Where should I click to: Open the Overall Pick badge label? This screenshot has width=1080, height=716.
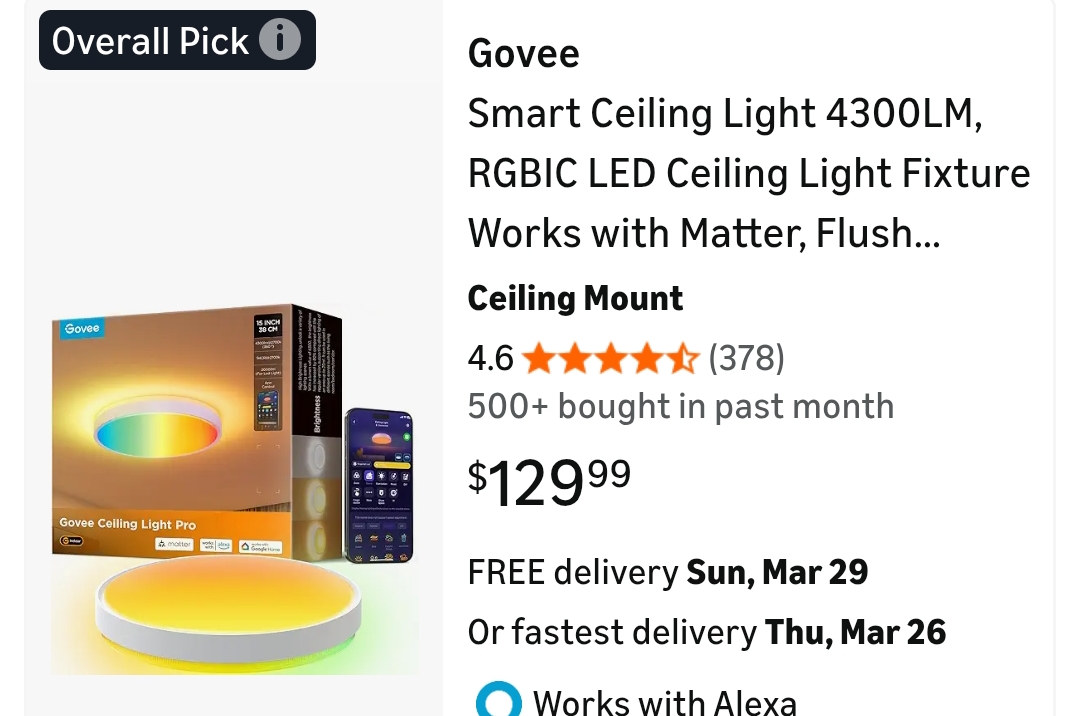pyautogui.click(x=150, y=41)
